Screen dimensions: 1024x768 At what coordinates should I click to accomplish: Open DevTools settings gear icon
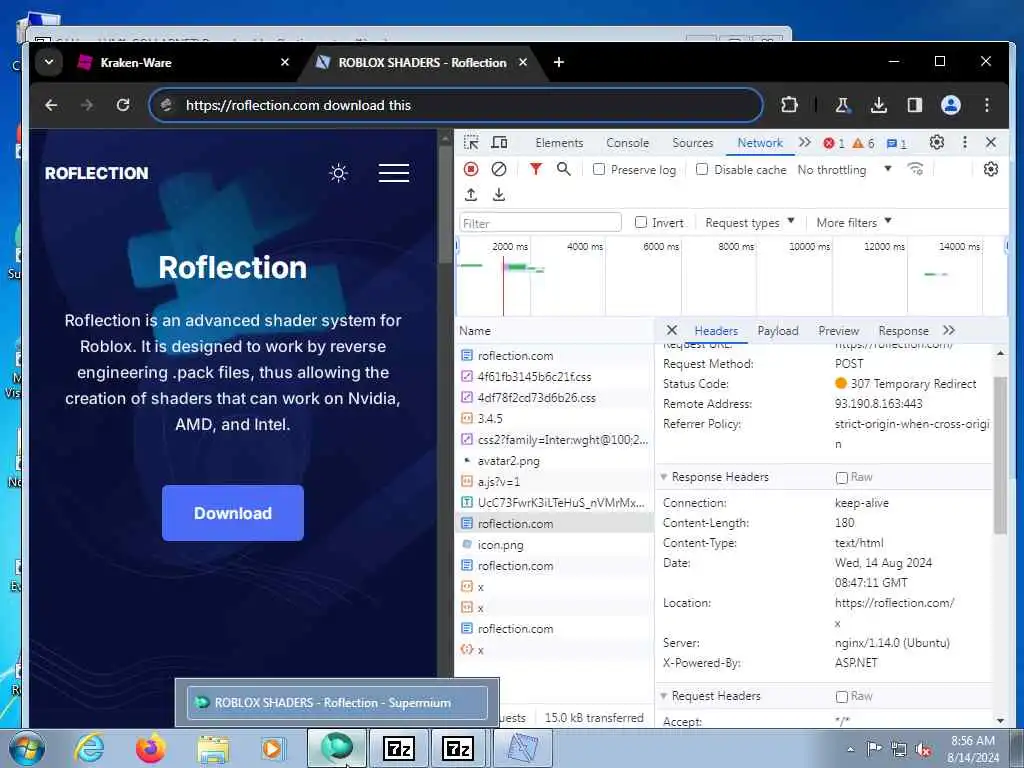tap(936, 142)
